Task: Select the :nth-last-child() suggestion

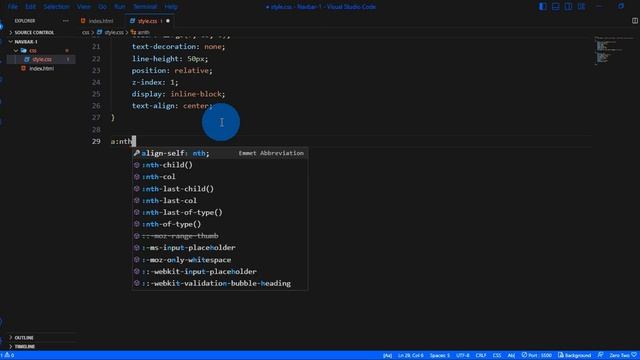Action: (220, 189)
